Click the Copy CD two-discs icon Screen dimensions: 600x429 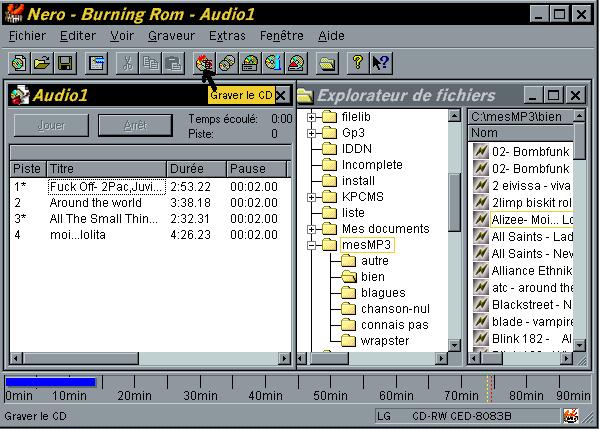point(227,63)
